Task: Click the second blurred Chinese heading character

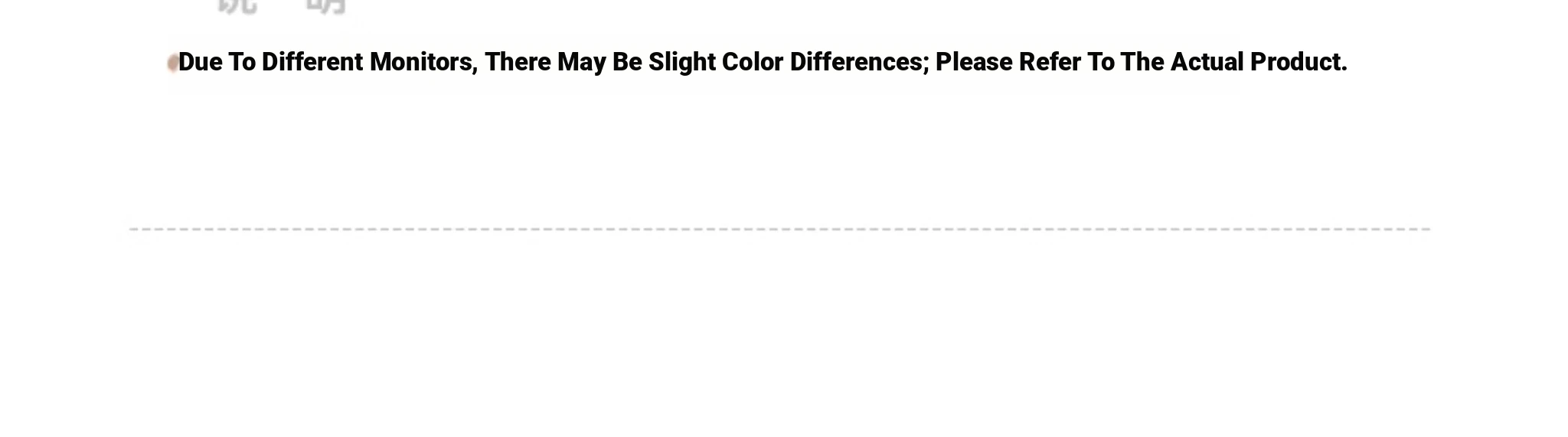Action: point(326,6)
